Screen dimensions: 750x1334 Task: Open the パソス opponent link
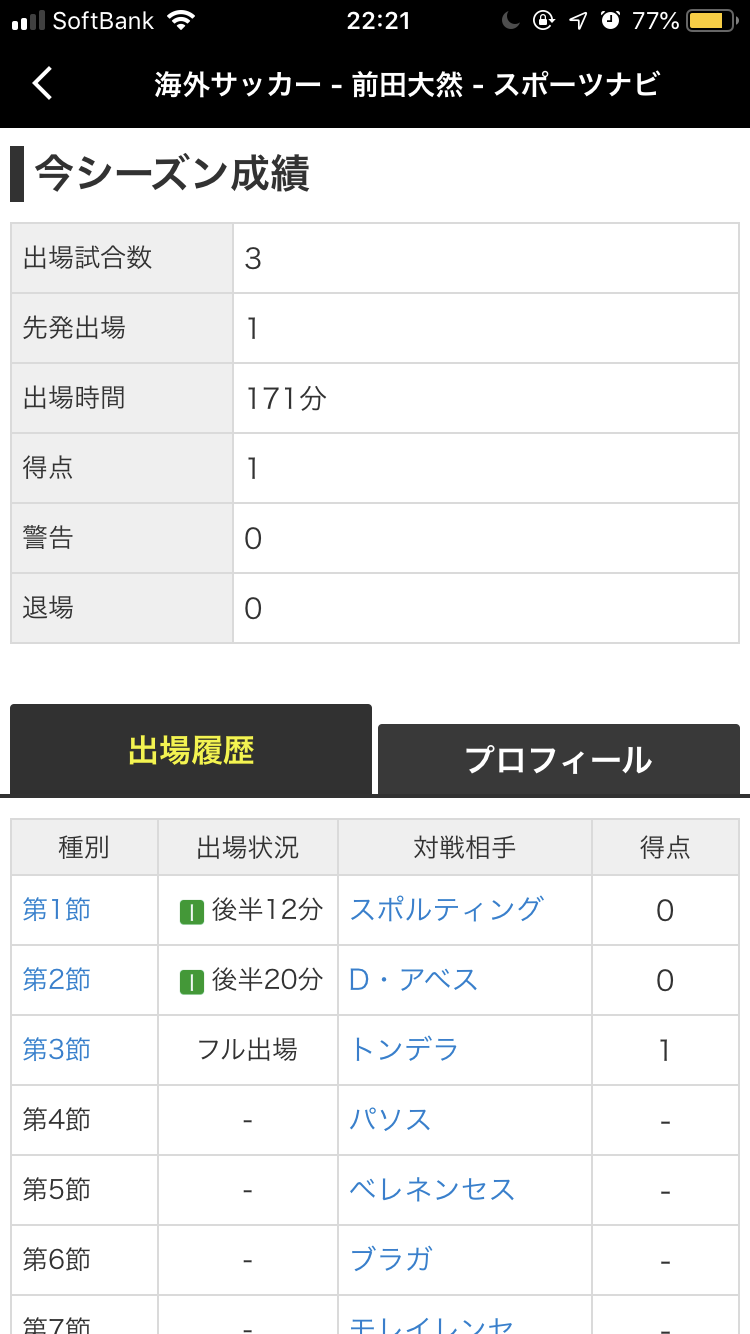tap(390, 1119)
